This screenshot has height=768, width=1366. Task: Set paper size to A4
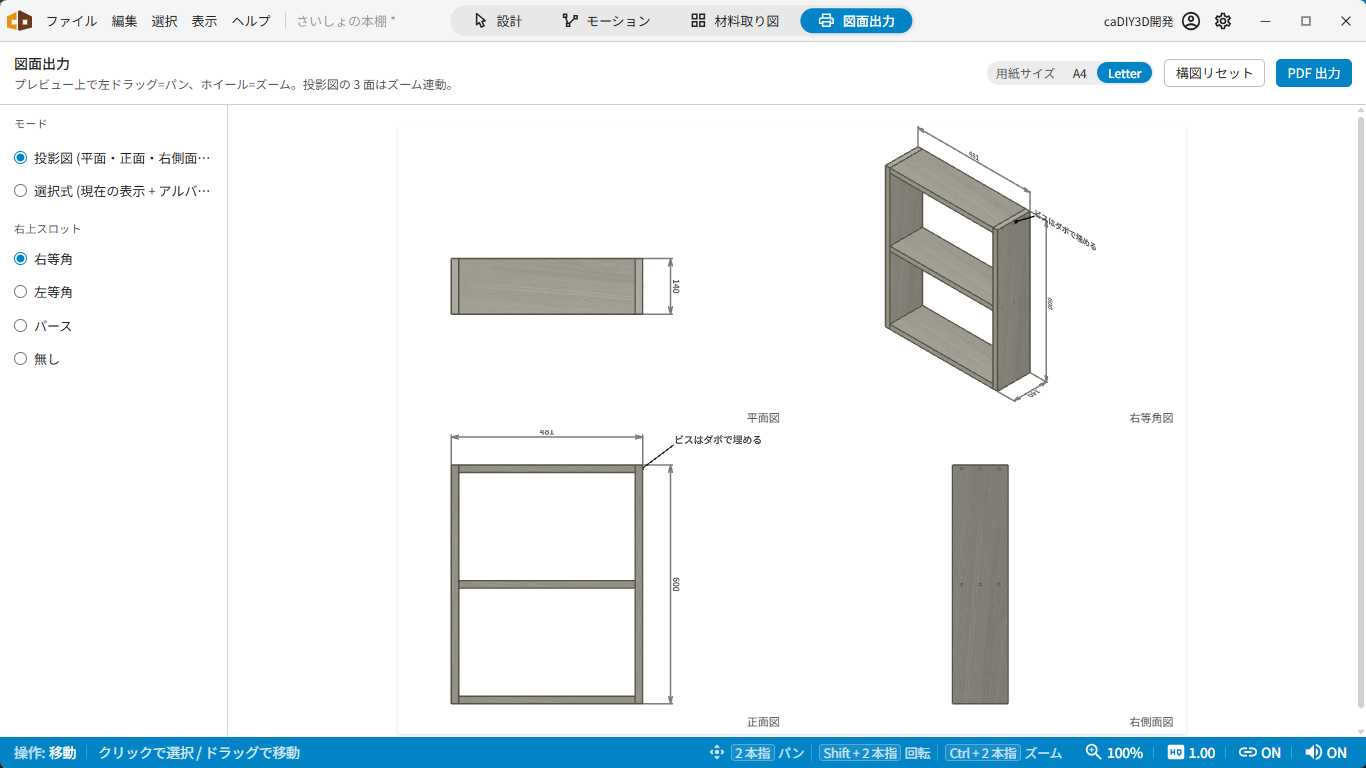click(1079, 73)
